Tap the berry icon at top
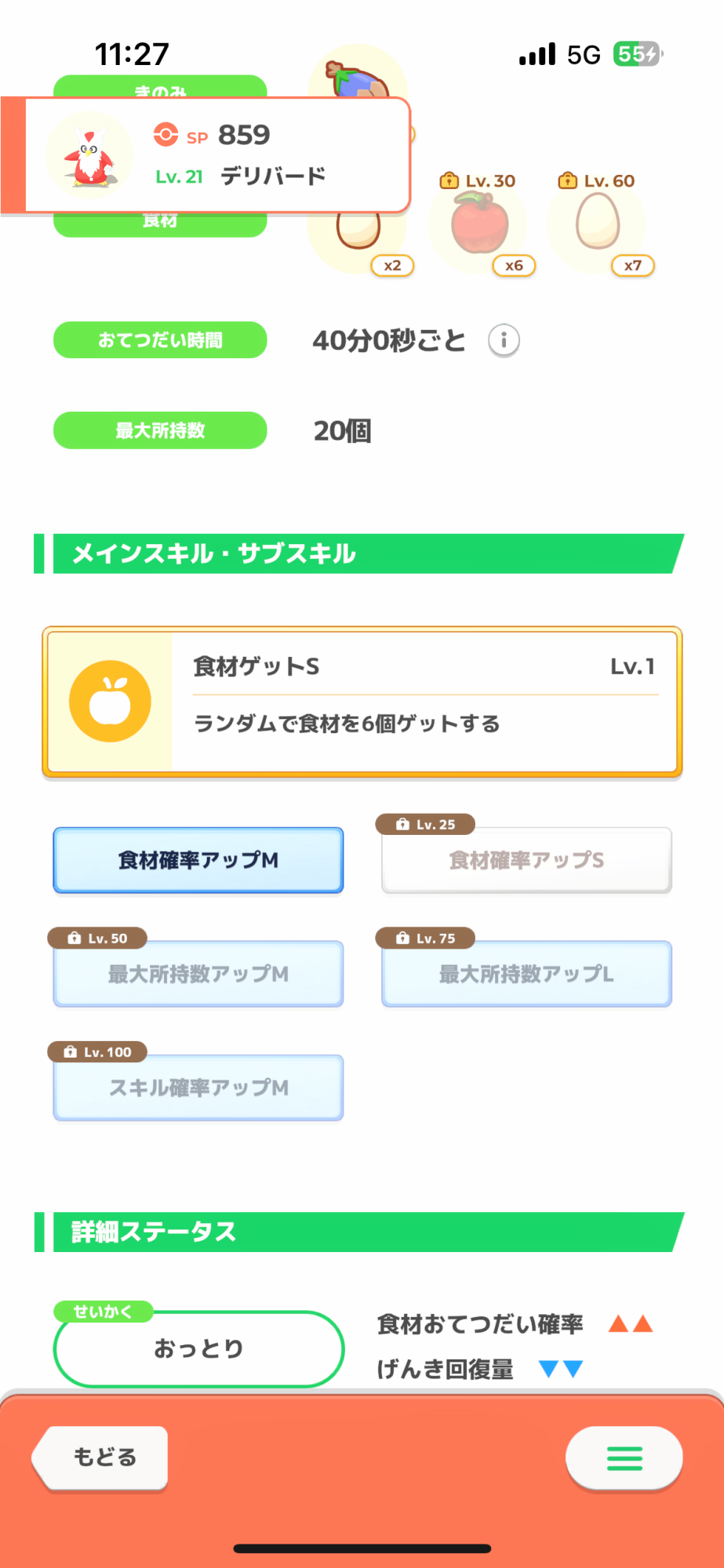 358,78
